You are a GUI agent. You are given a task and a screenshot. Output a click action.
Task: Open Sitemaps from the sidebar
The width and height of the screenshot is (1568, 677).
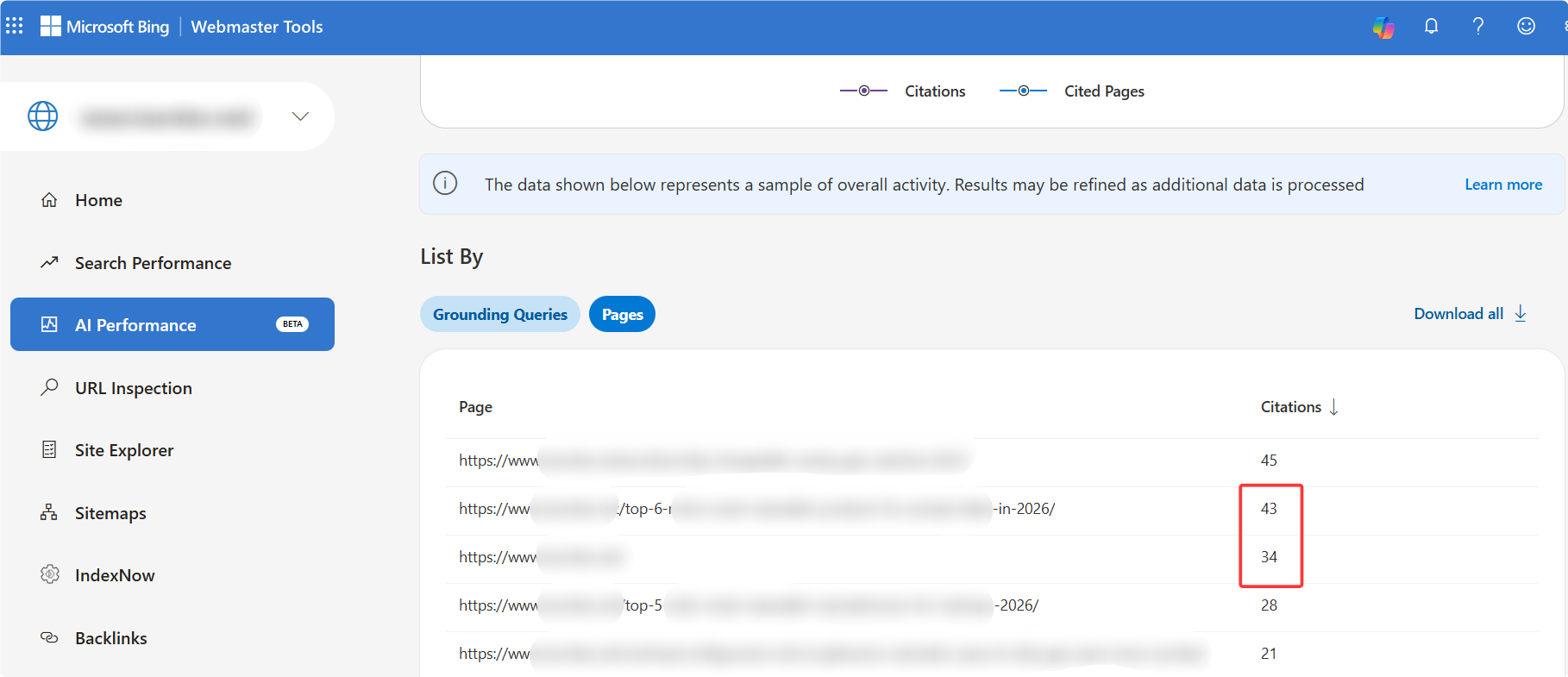coord(110,513)
